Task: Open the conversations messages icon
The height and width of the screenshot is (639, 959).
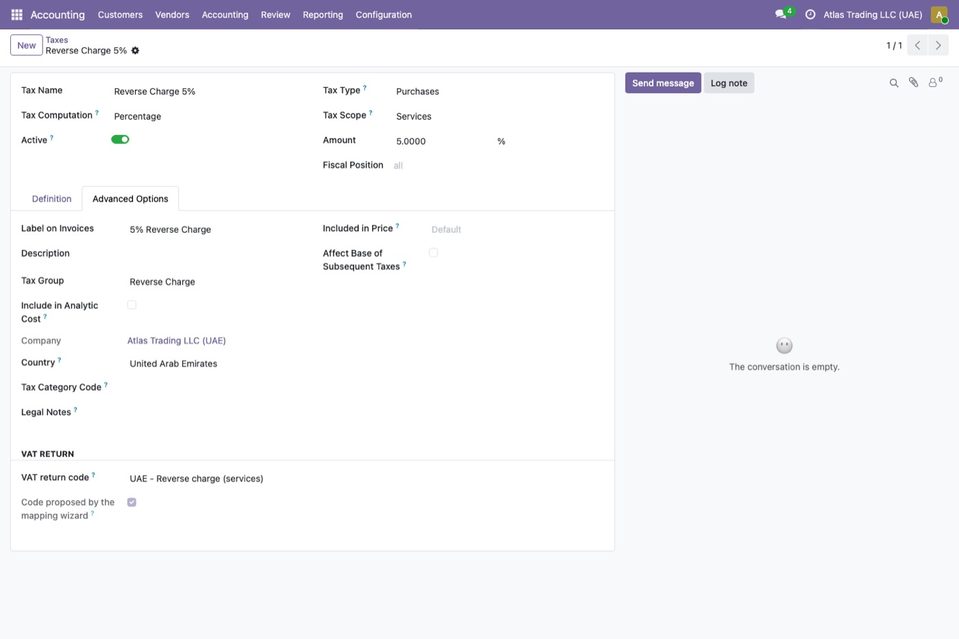Action: [780, 14]
